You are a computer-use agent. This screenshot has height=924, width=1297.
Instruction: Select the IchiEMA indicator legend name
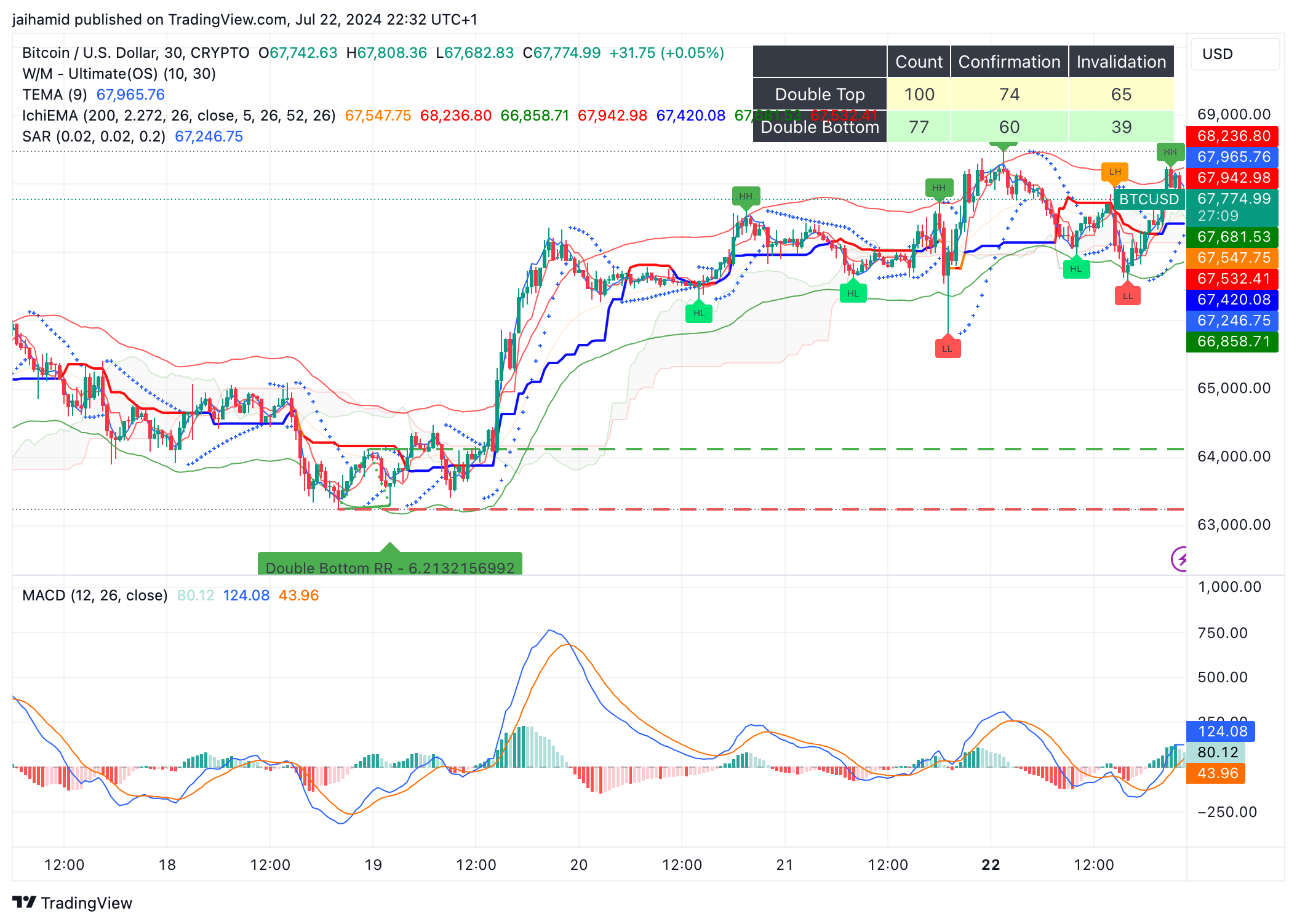point(178,116)
